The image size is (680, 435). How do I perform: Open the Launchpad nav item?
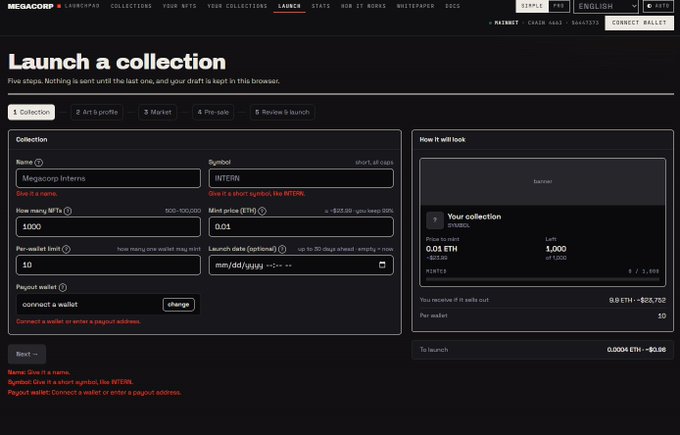(x=82, y=6)
